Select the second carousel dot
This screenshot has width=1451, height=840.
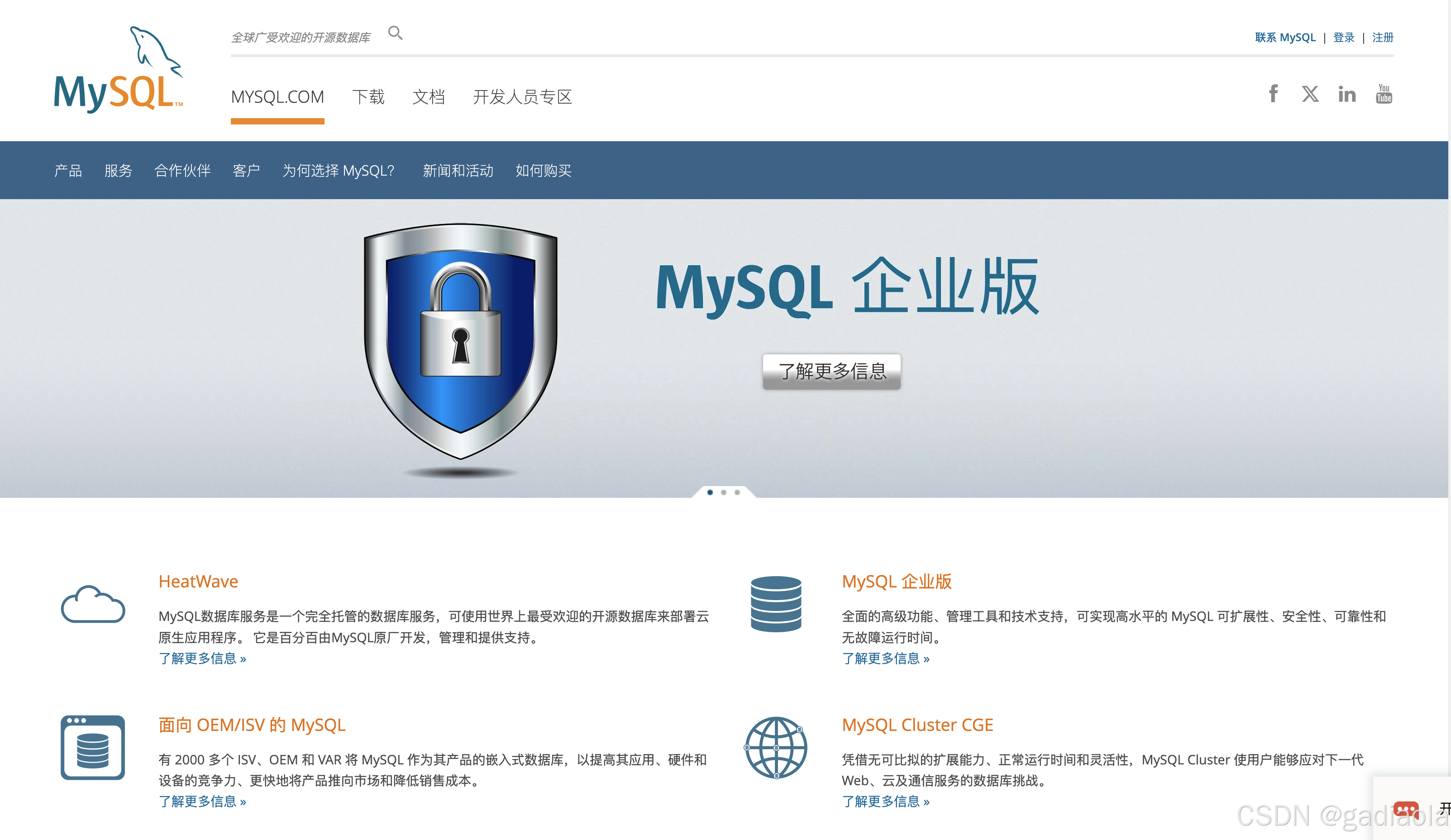pyautogui.click(x=724, y=492)
